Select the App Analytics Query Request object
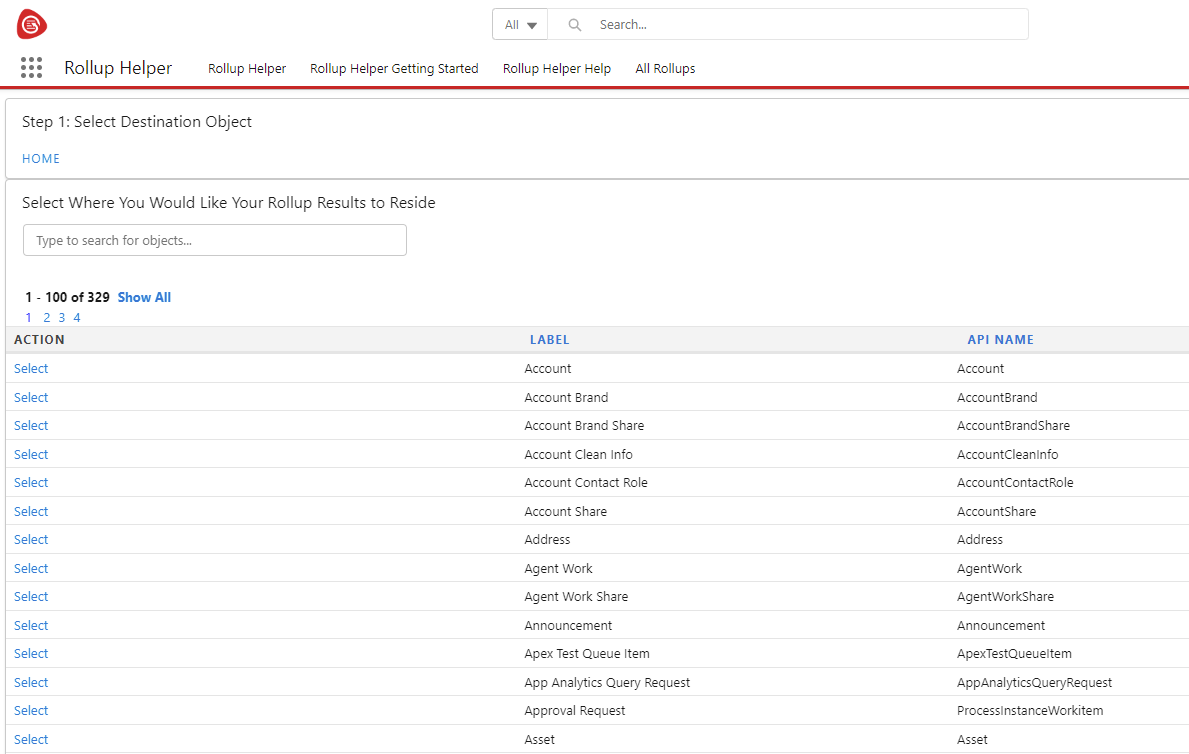Image resolution: width=1189 pixels, height=754 pixels. click(31, 682)
